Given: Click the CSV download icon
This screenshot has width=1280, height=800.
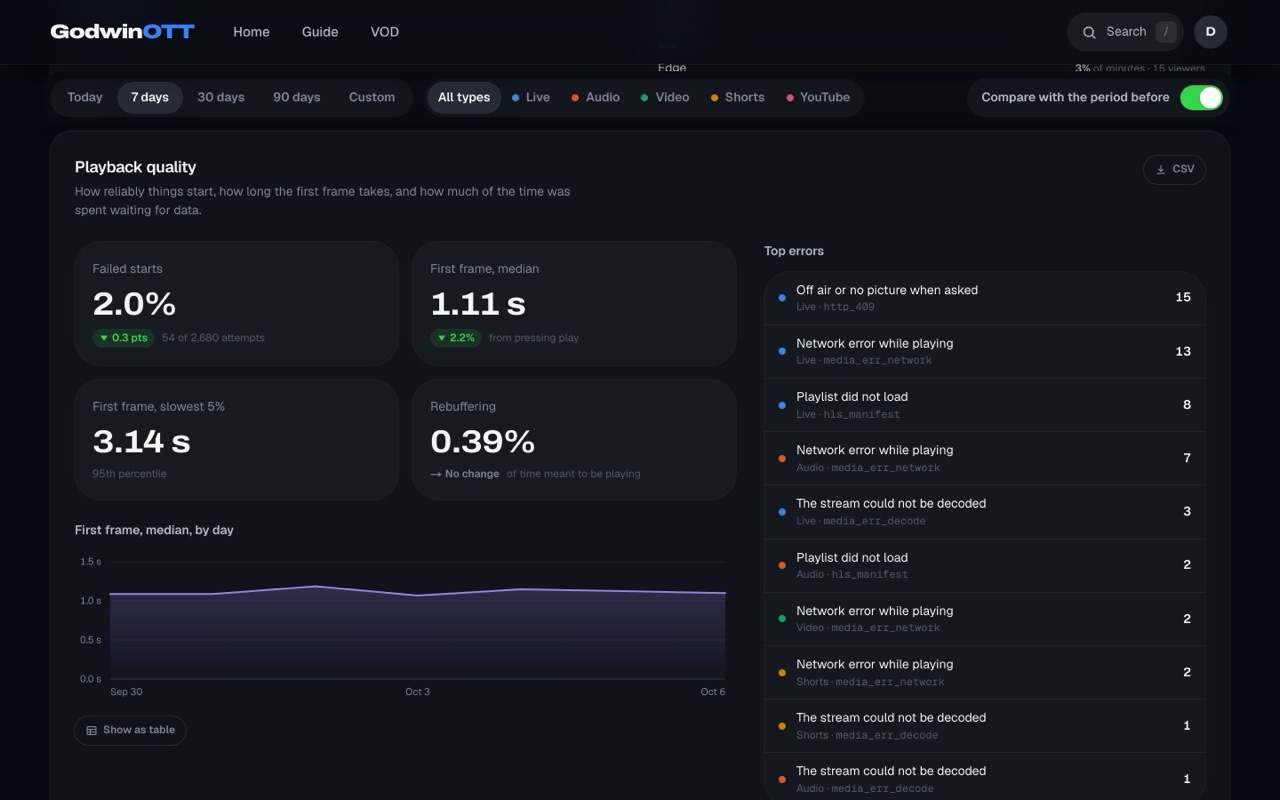Looking at the screenshot, I should tap(1160, 170).
